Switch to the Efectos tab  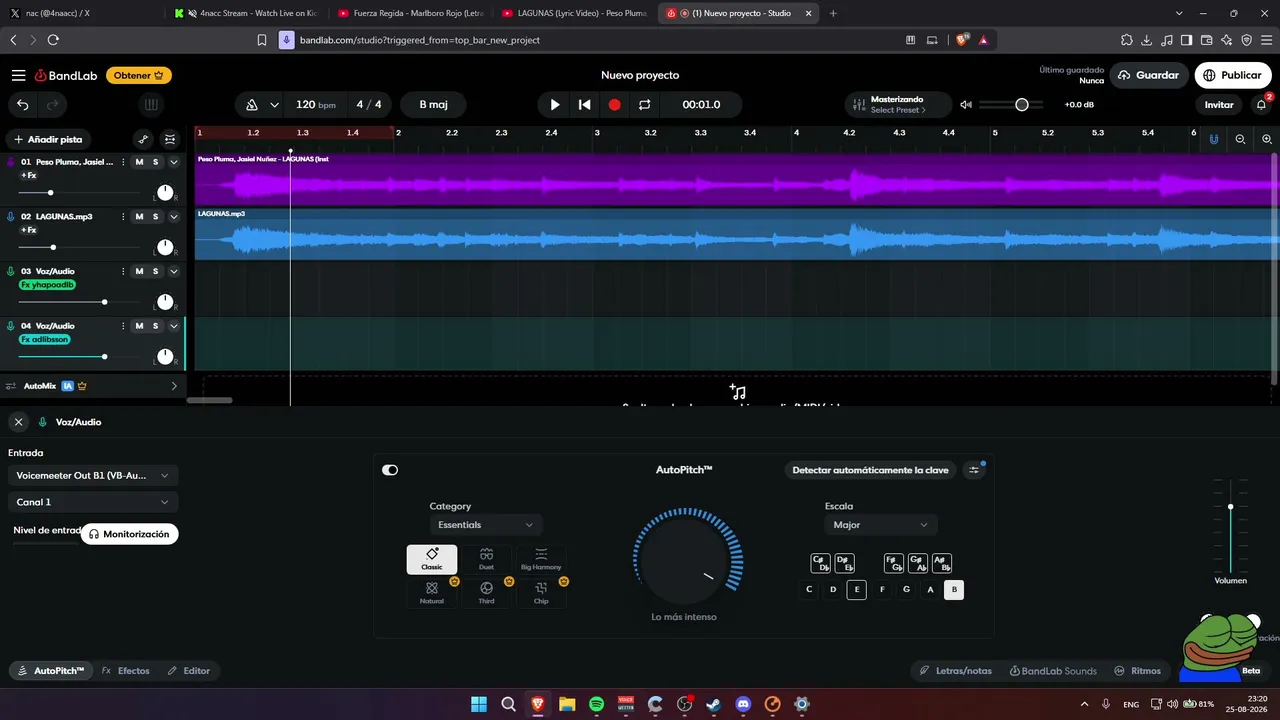pos(126,671)
